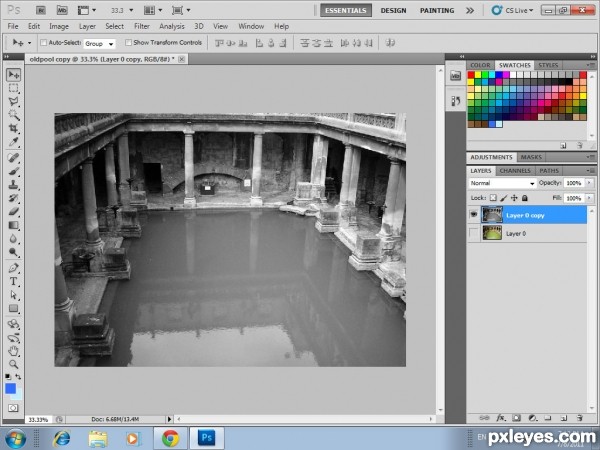This screenshot has height=450, width=600.
Task: Toggle lock transparent pixels
Action: (x=493, y=198)
